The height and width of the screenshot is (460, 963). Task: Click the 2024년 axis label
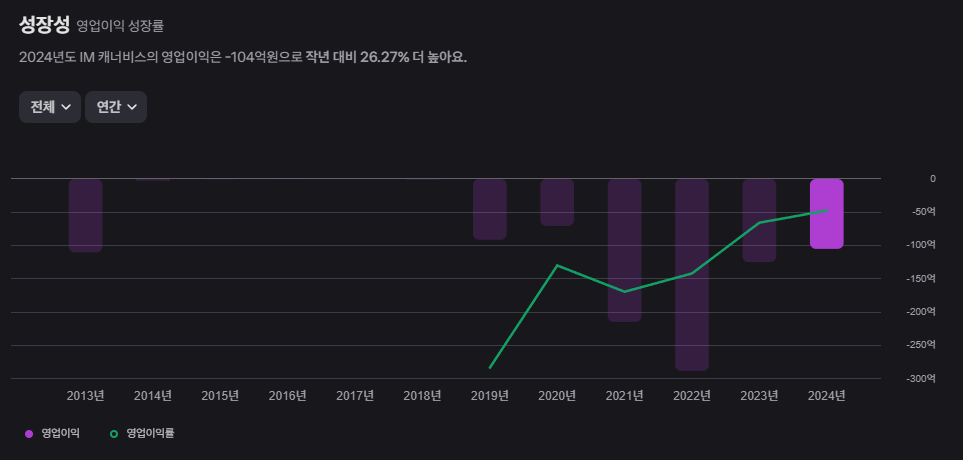point(827,396)
